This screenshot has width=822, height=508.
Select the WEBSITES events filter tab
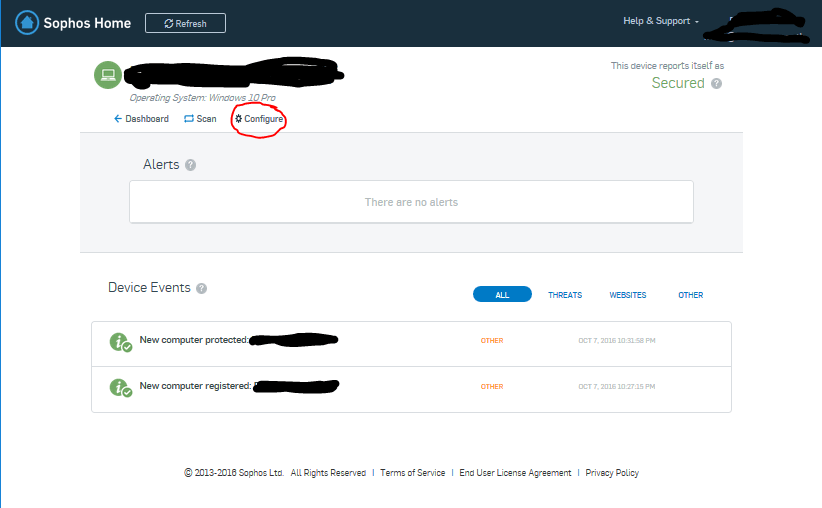click(x=628, y=295)
